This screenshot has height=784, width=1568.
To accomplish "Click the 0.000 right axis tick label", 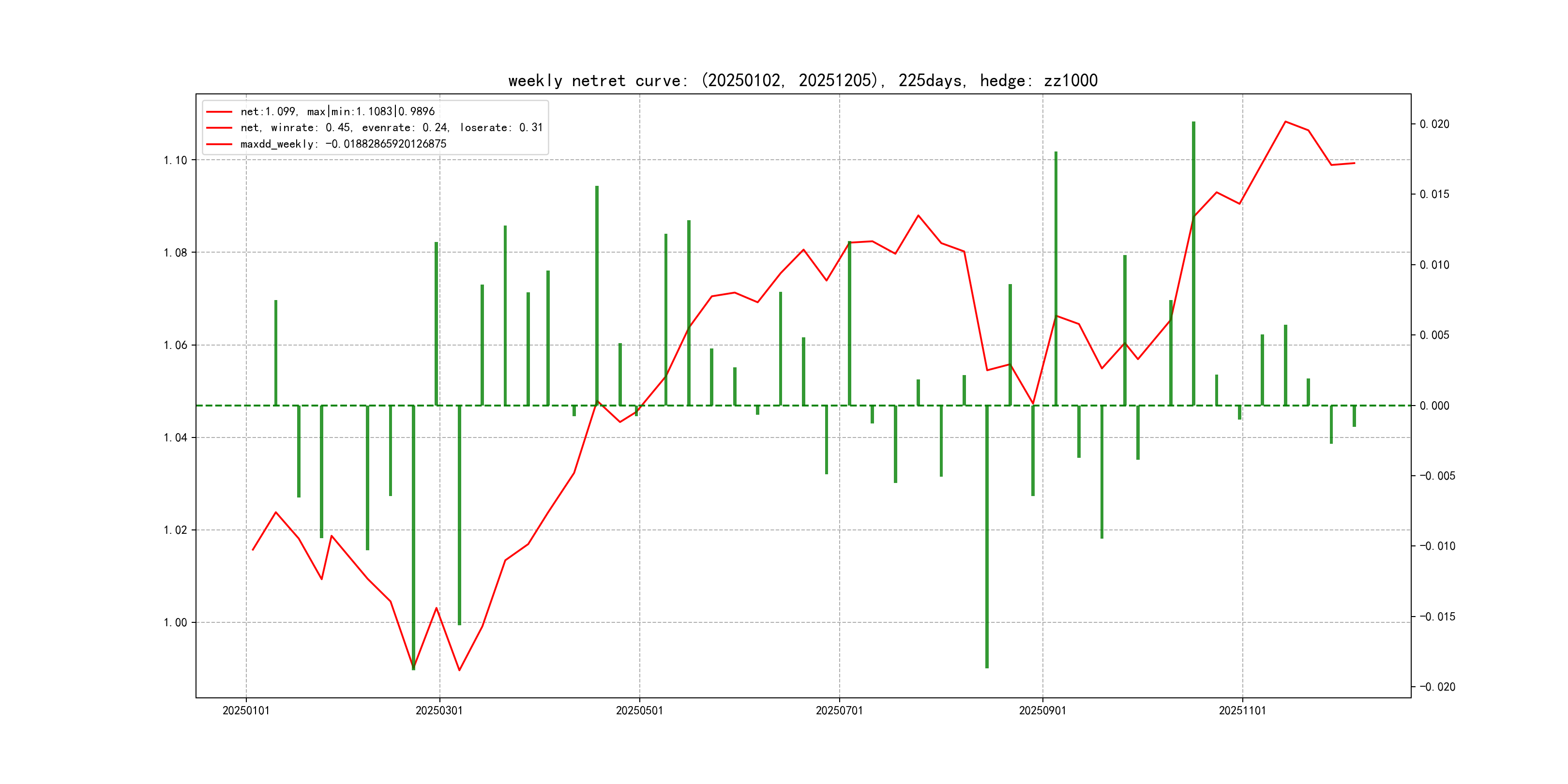I will (1434, 406).
